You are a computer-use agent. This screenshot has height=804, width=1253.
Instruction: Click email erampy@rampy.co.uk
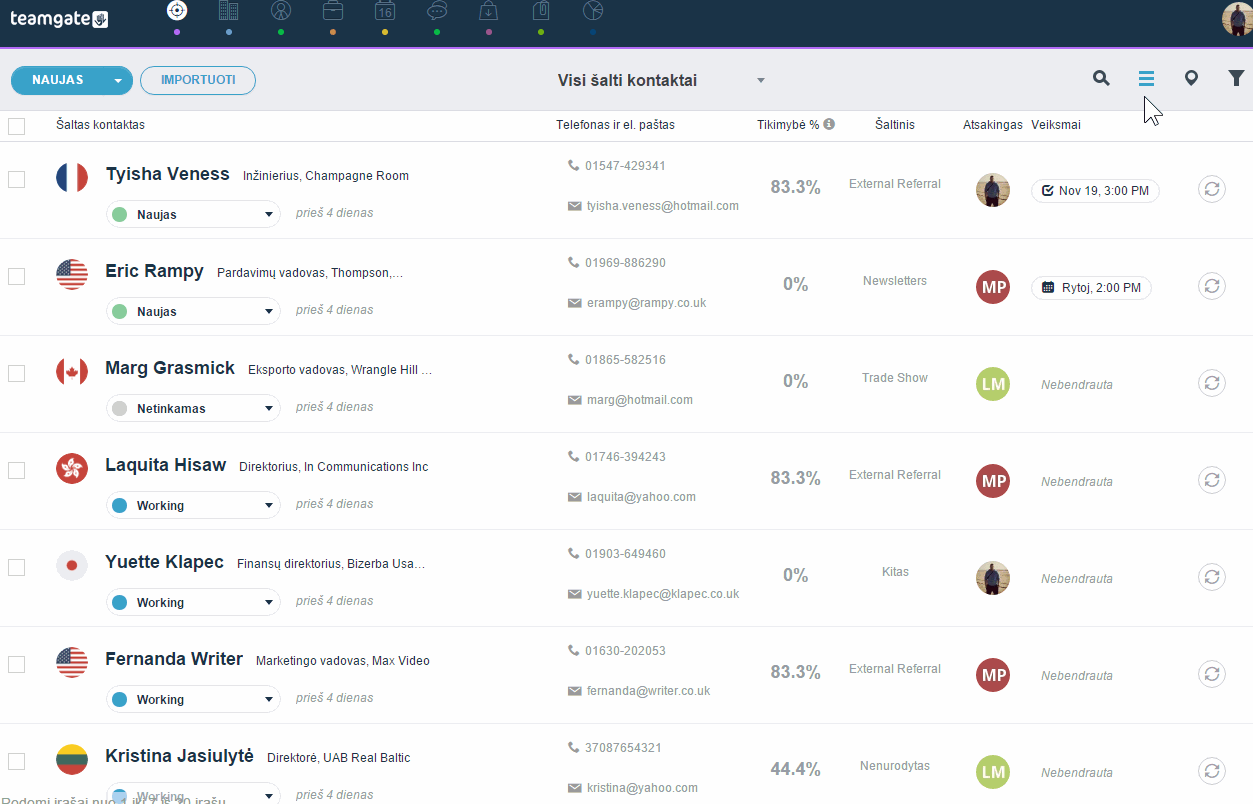click(x=646, y=303)
